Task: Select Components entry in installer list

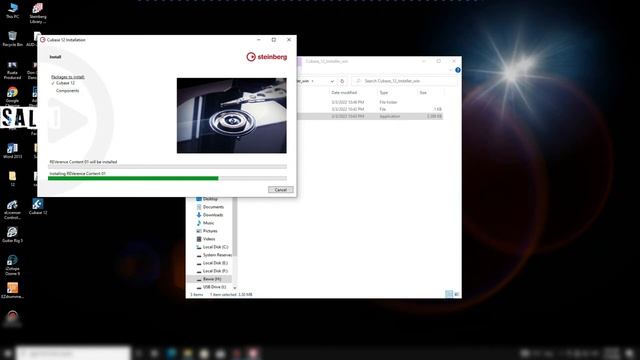Action: pyautogui.click(x=67, y=91)
